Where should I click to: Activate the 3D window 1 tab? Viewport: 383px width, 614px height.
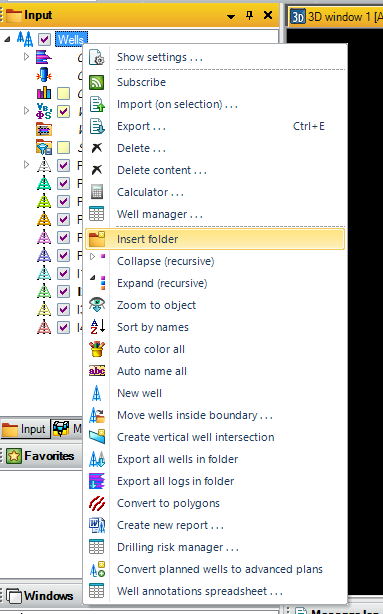pos(336,17)
